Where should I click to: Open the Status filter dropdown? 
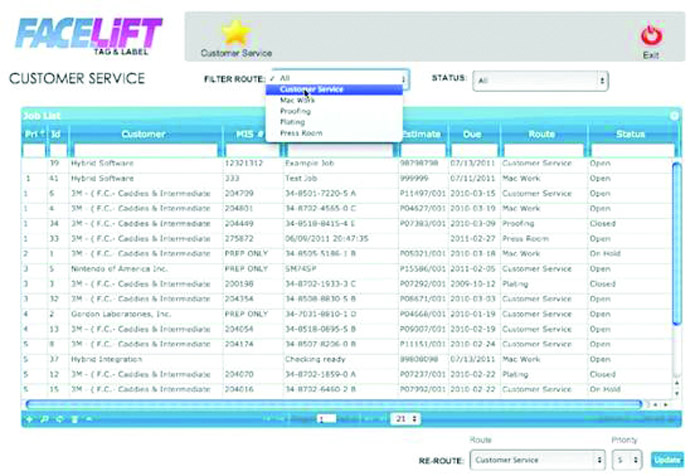(540, 80)
